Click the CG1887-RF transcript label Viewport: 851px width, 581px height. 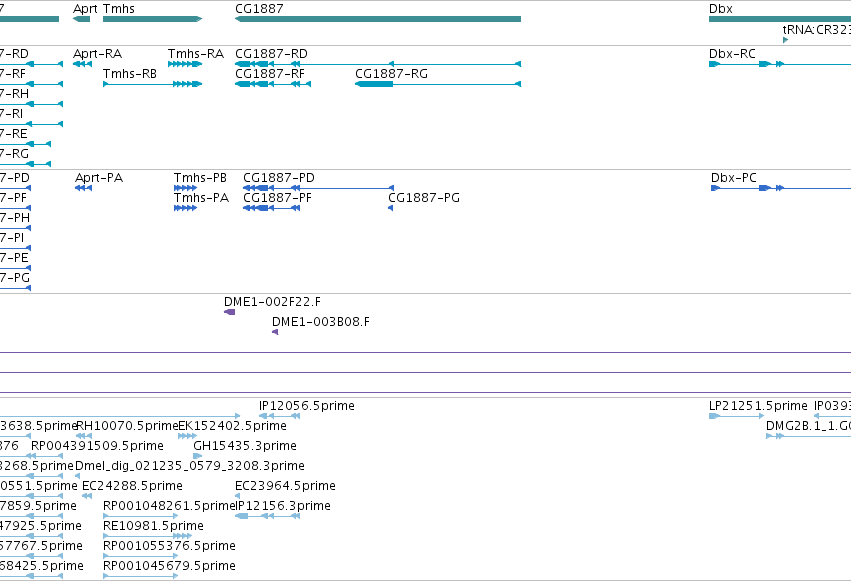(x=270, y=74)
